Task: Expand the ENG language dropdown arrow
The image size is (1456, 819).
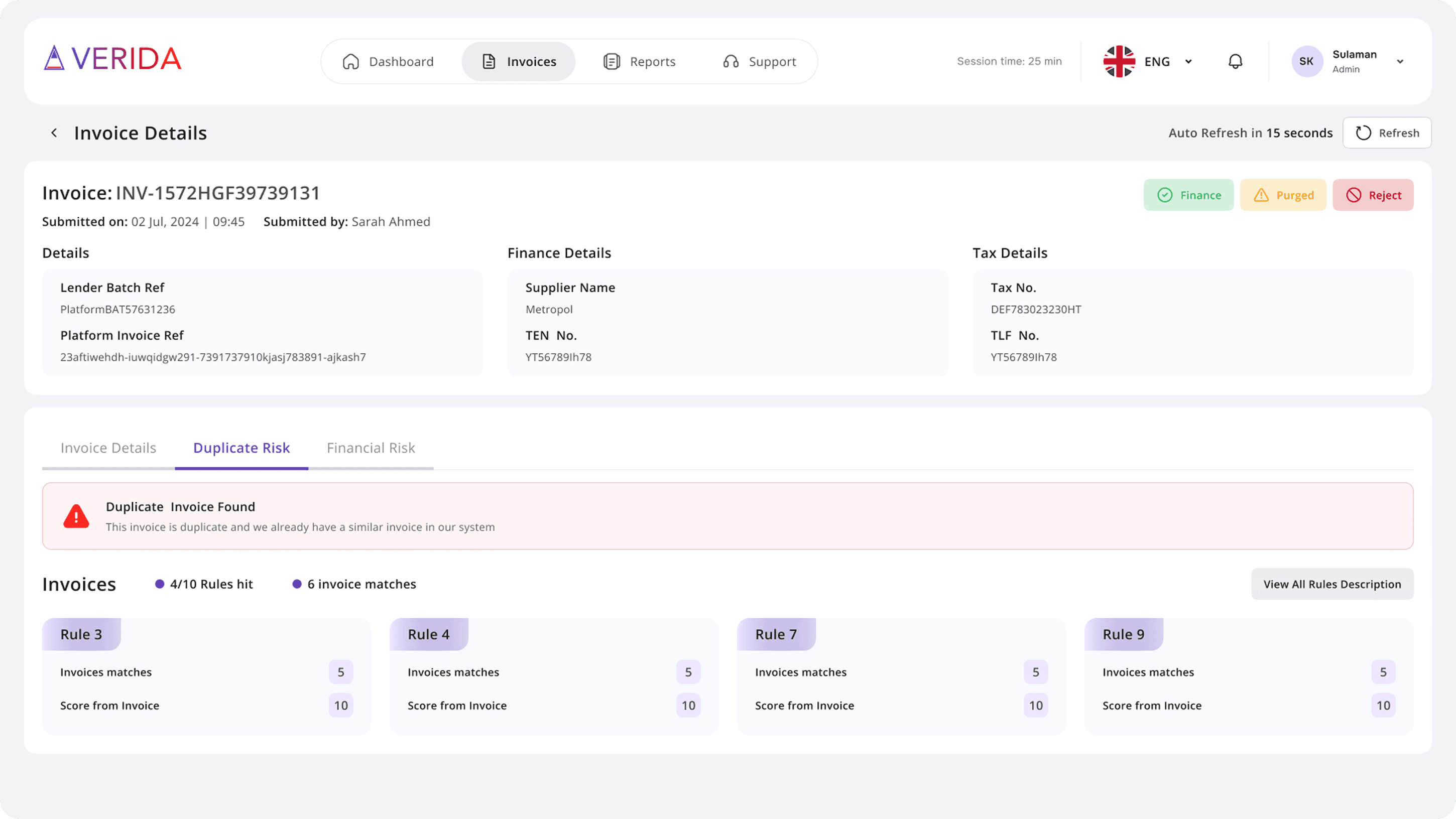Action: pyautogui.click(x=1188, y=62)
